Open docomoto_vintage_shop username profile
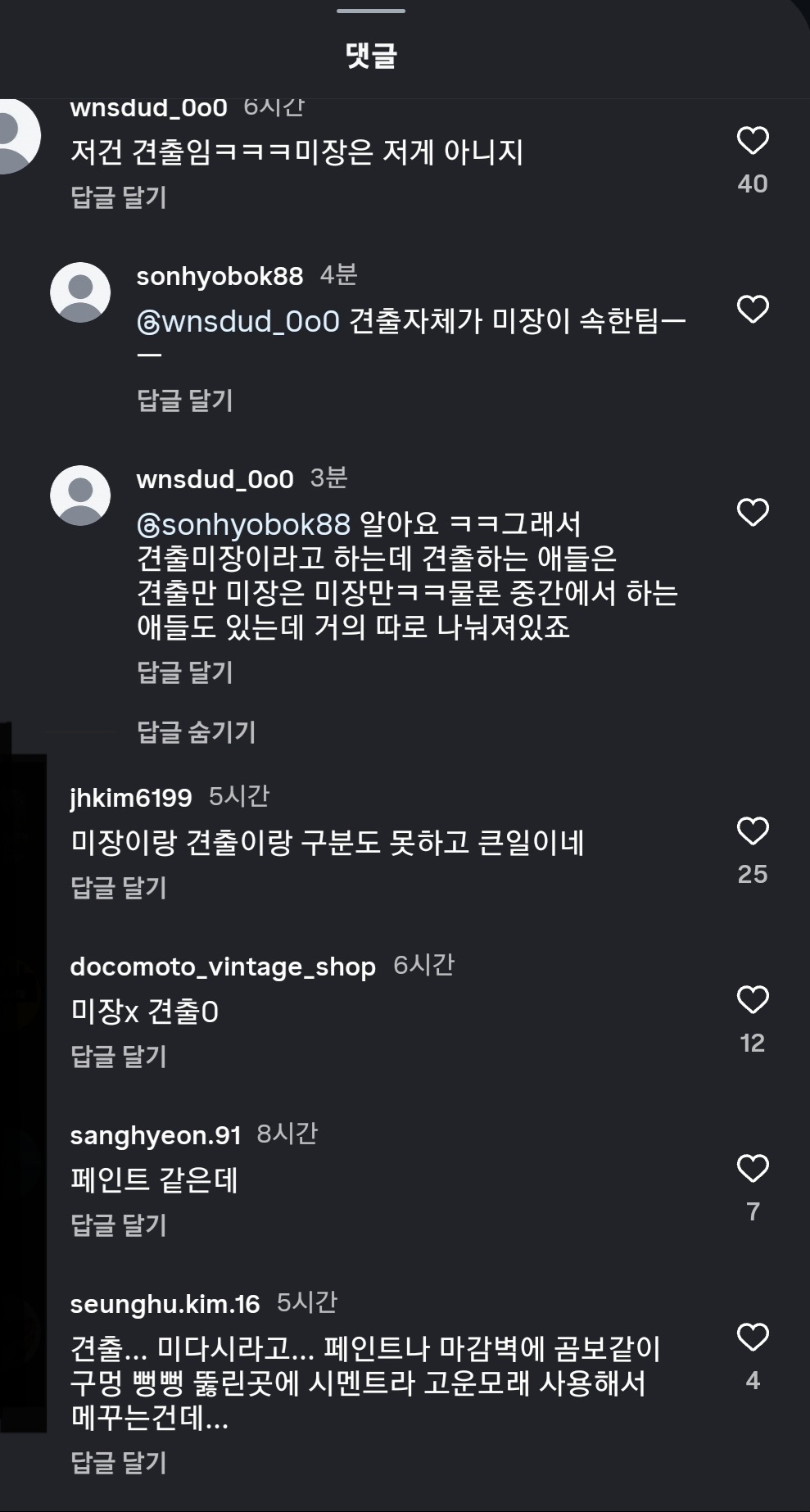Image resolution: width=810 pixels, height=1512 pixels. coord(223,967)
